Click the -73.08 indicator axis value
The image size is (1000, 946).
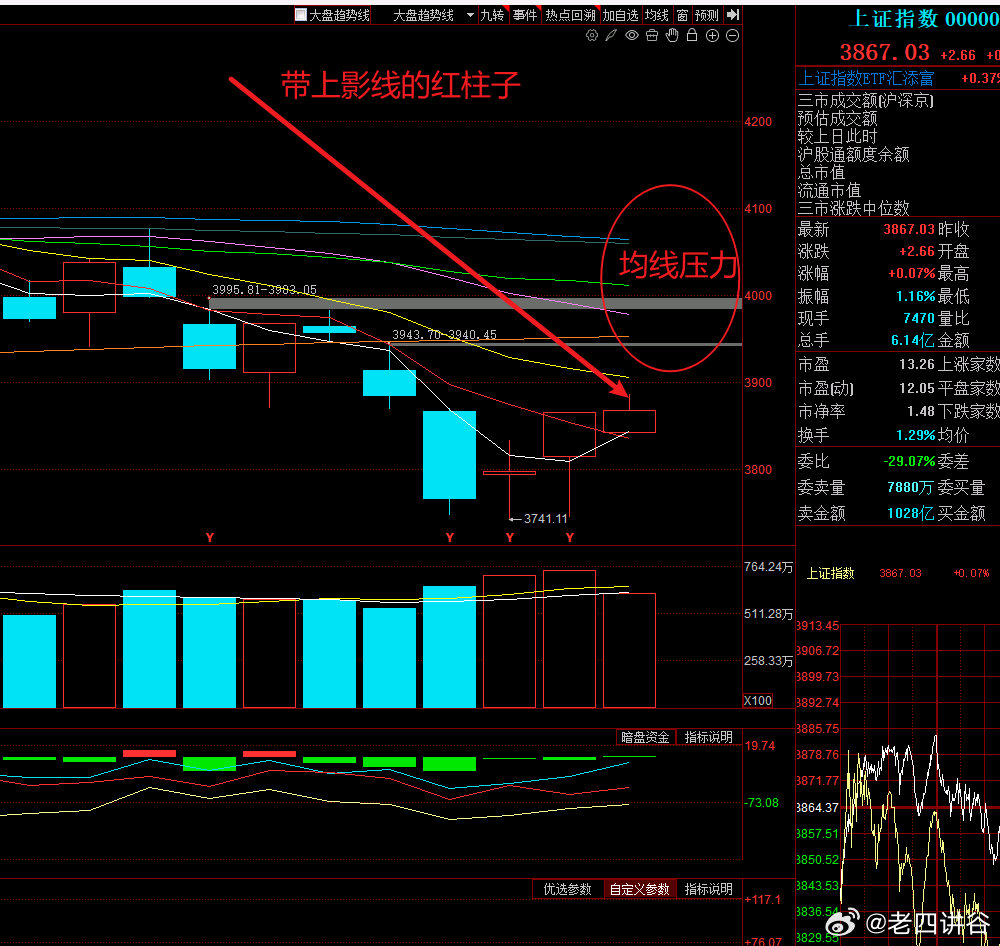761,802
